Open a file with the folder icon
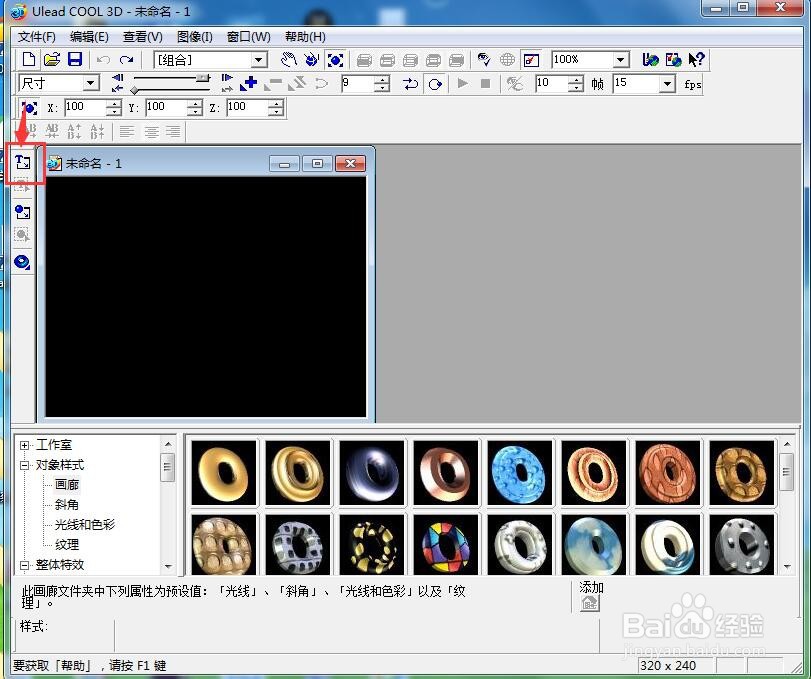This screenshot has height=679, width=811. pos(52,59)
